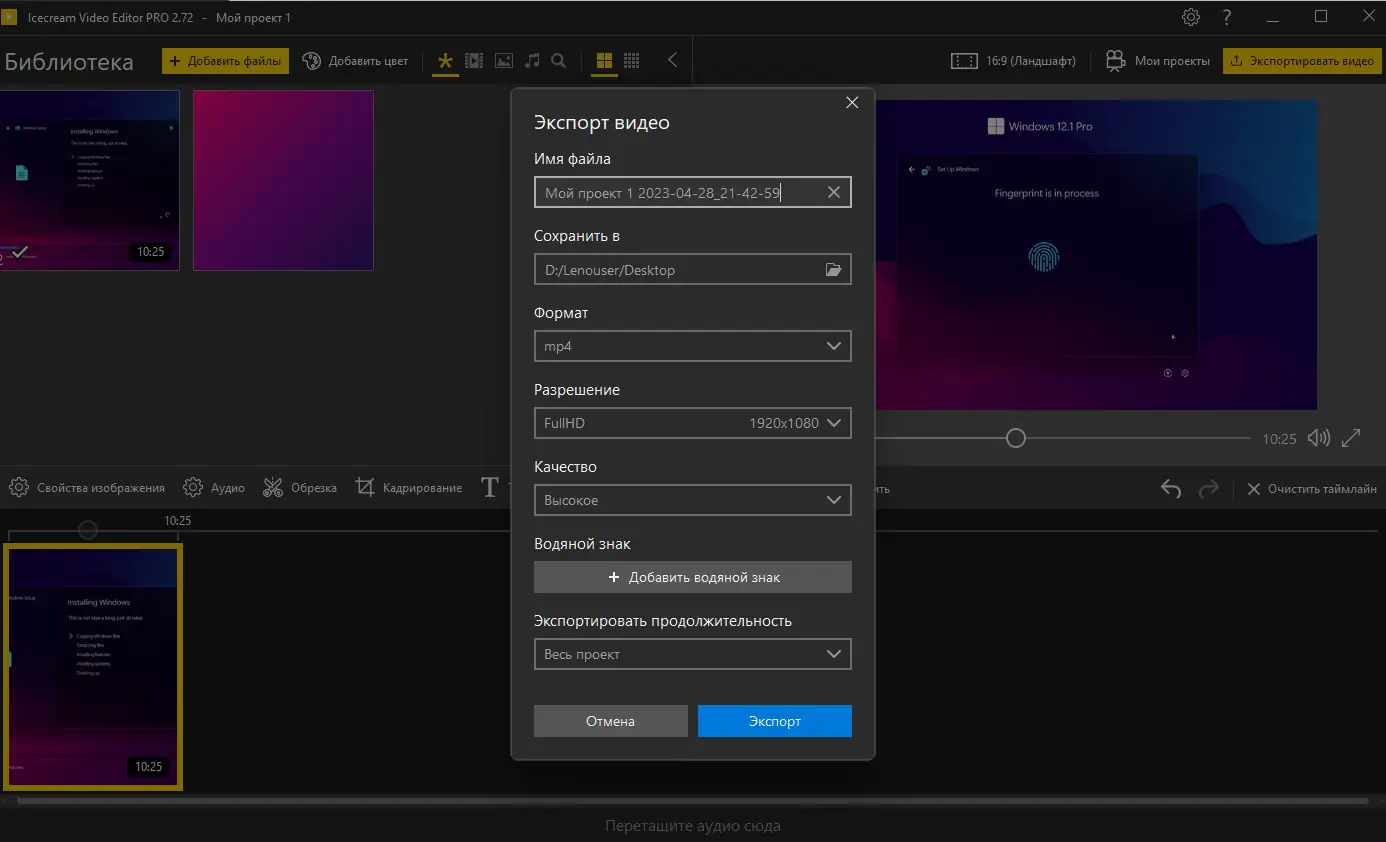Select the video filter icon in library

(474, 61)
